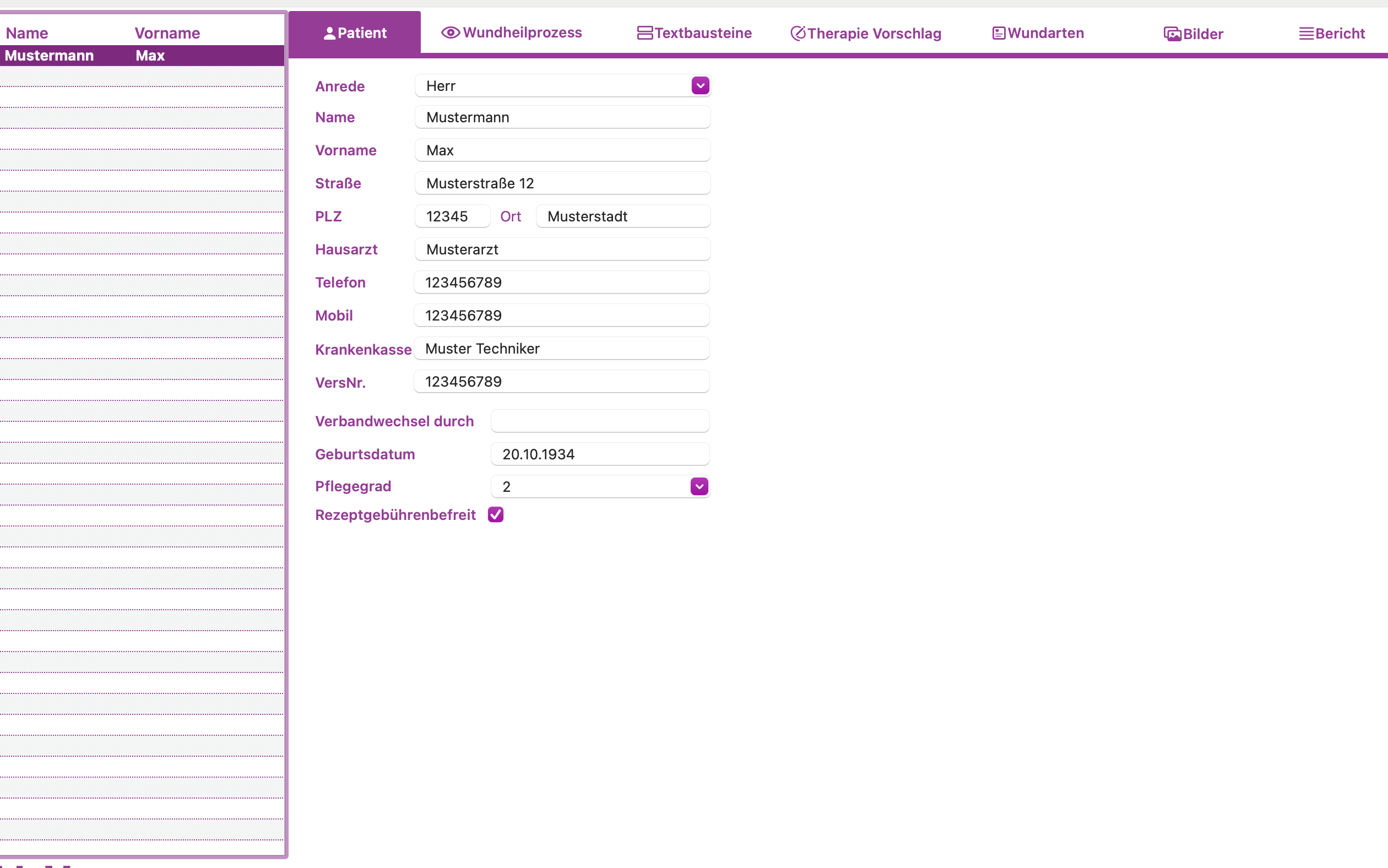The height and width of the screenshot is (868, 1388).
Task: Click the Geburtsdatum field showing 20.10.1934
Action: (599, 453)
